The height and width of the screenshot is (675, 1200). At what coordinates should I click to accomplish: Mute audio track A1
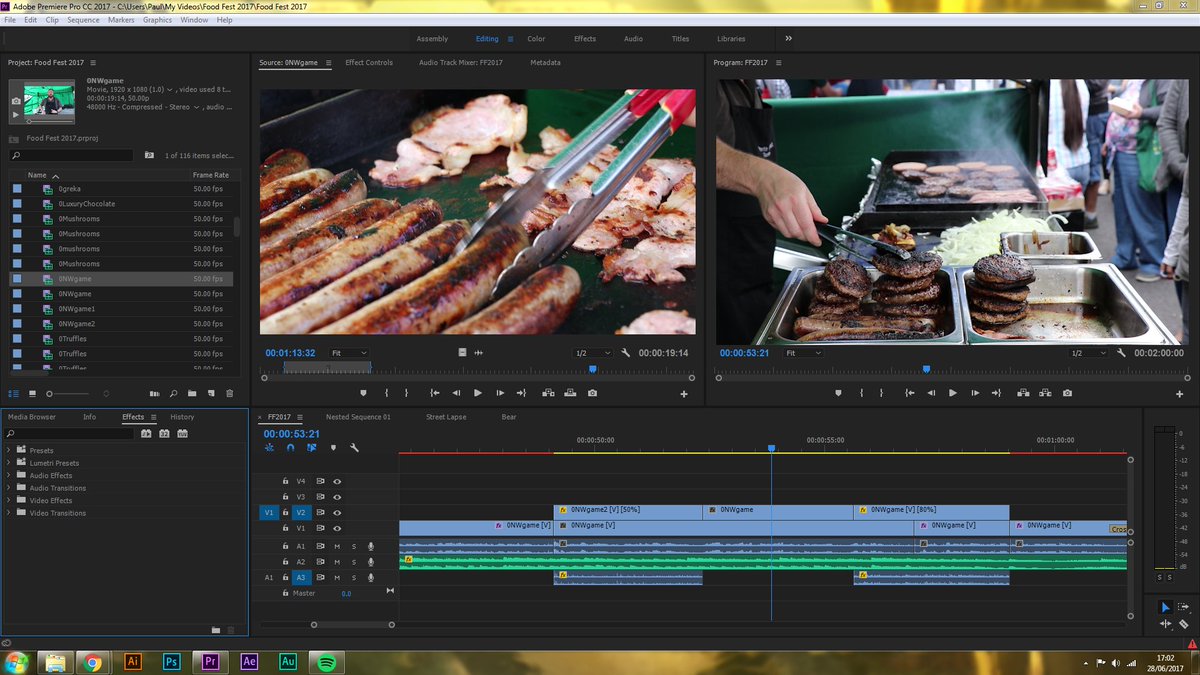[337, 546]
